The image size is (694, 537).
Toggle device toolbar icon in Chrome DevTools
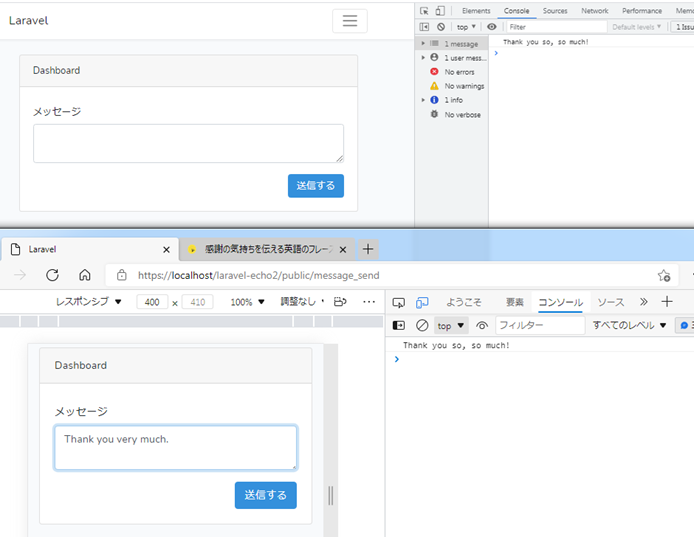440,11
